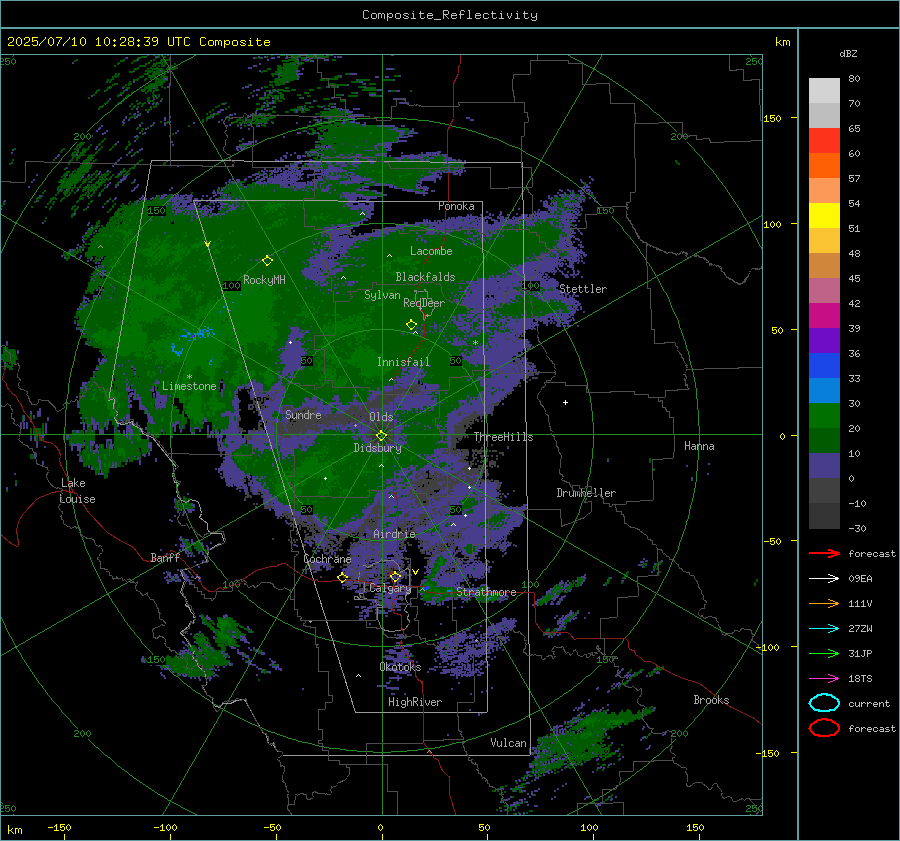Click the red 'forecast' ellipse icon
This screenshot has width=900, height=841.
click(824, 728)
